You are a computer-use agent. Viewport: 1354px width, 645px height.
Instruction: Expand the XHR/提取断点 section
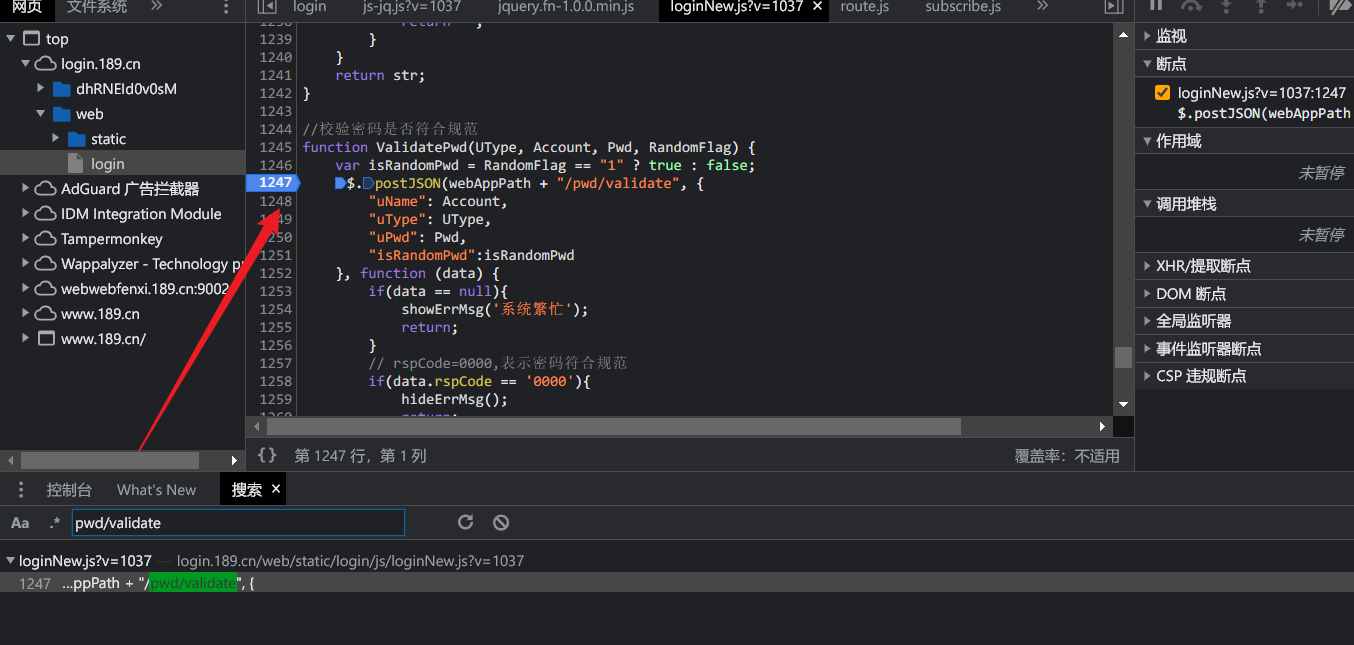1146,266
